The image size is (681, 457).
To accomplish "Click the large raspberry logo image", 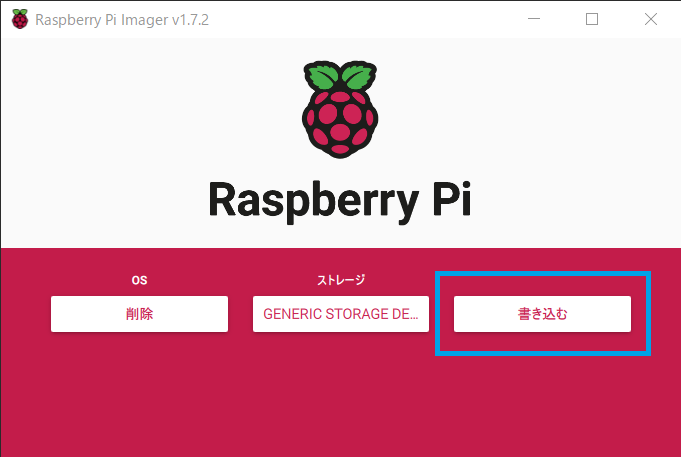I will click(340, 109).
